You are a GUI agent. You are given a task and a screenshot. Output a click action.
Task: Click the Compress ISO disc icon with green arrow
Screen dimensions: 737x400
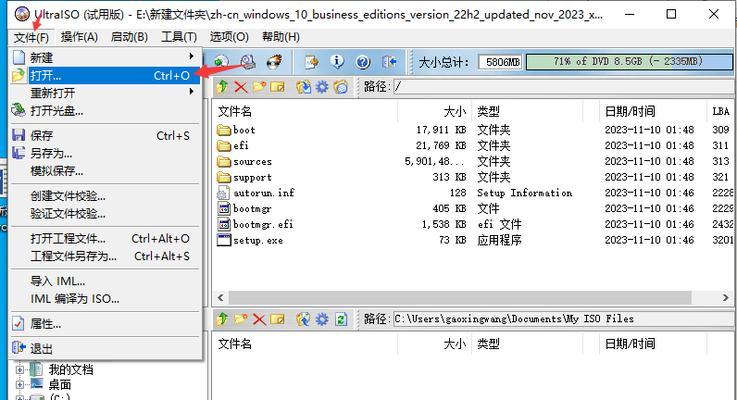(221, 62)
